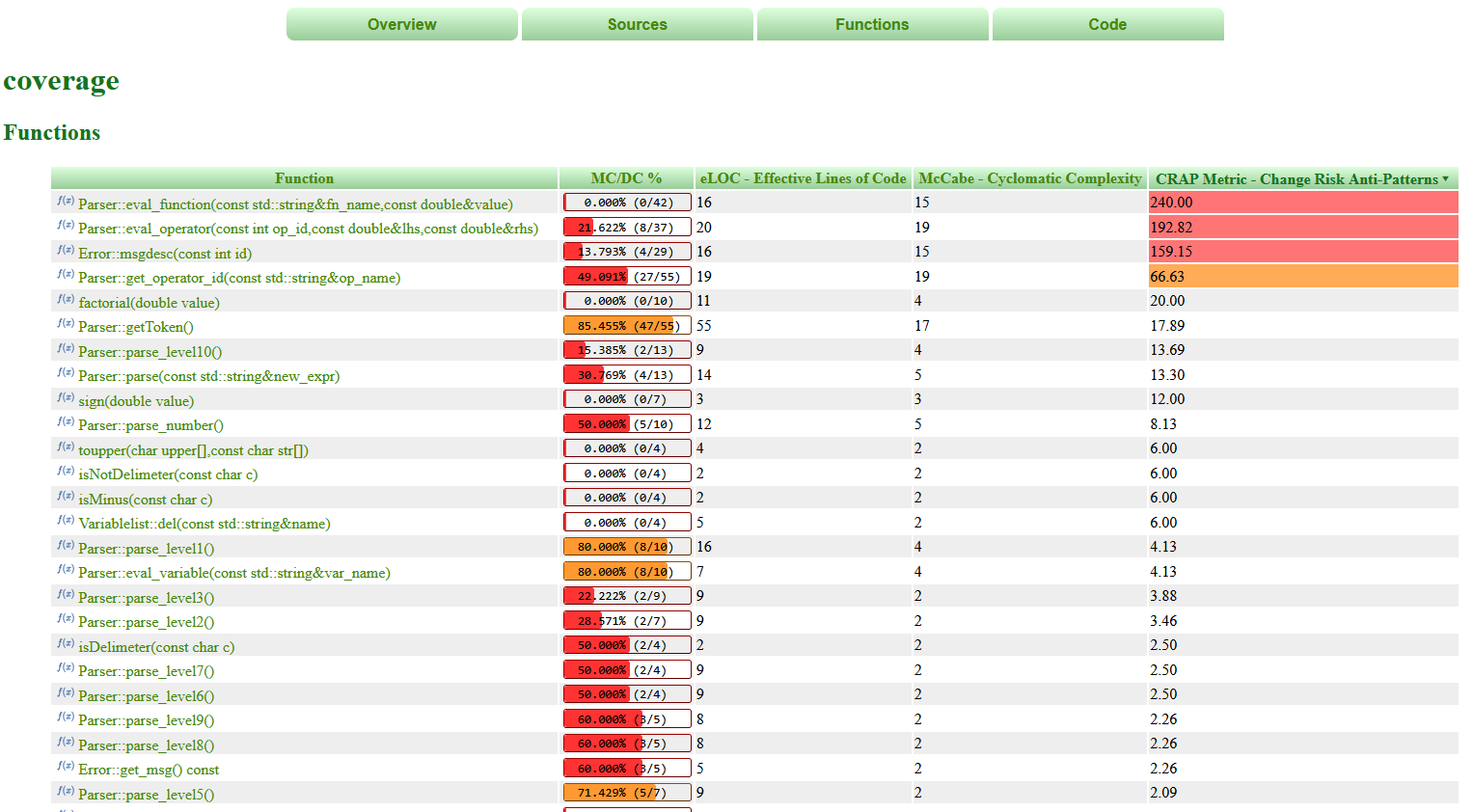Image resolution: width=1473 pixels, height=812 pixels.
Task: Sort by McCabe Cyclomatic Complexity header
Action: [x=1029, y=178]
